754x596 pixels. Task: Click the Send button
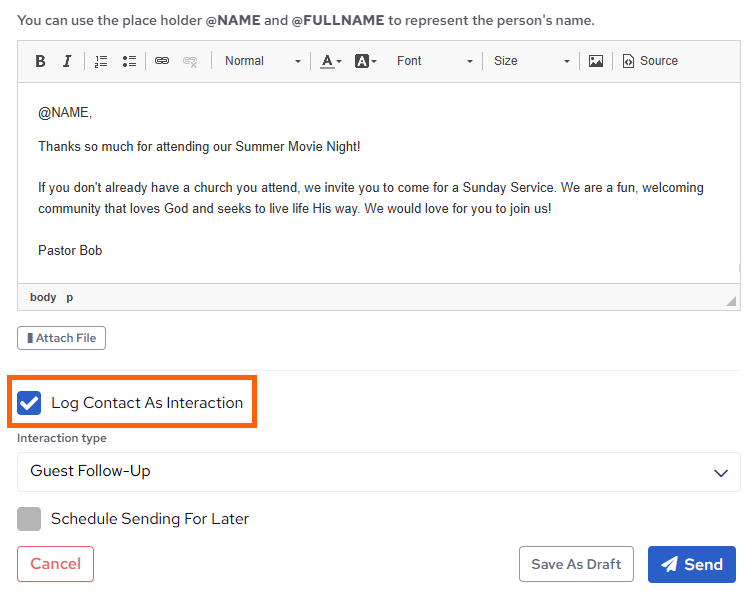coord(691,564)
